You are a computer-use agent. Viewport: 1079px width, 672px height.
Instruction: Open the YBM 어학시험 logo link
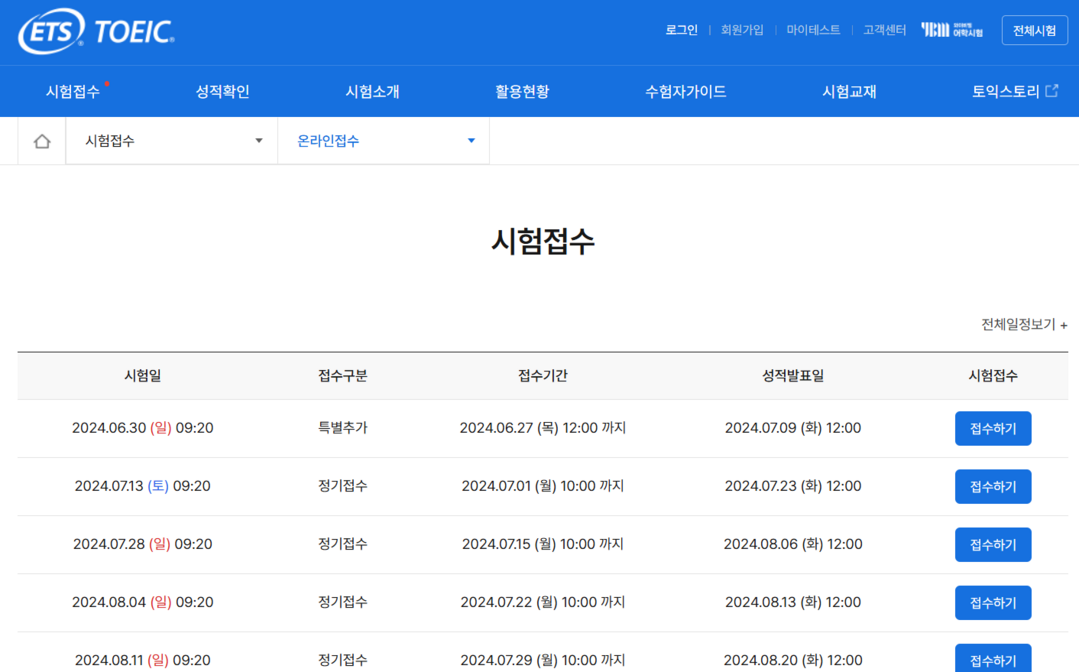pos(951,30)
